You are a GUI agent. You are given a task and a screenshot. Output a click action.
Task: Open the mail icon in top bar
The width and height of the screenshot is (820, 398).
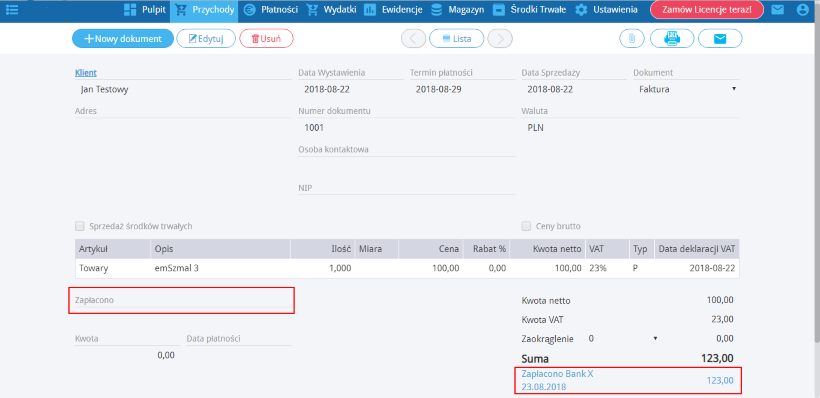click(778, 9)
